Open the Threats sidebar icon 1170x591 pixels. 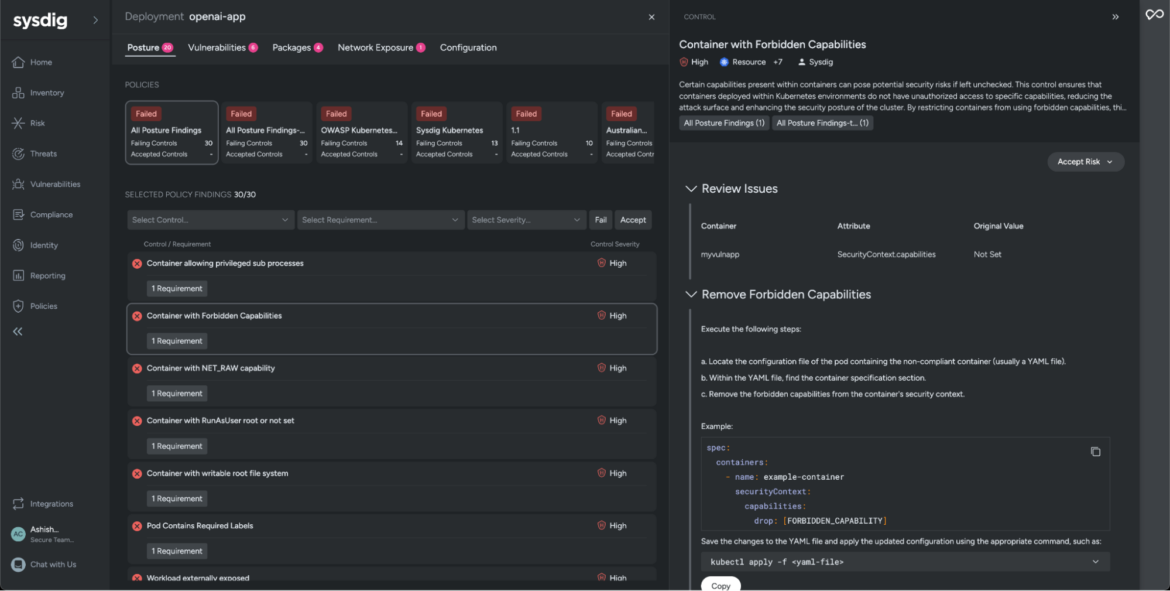coord(19,154)
